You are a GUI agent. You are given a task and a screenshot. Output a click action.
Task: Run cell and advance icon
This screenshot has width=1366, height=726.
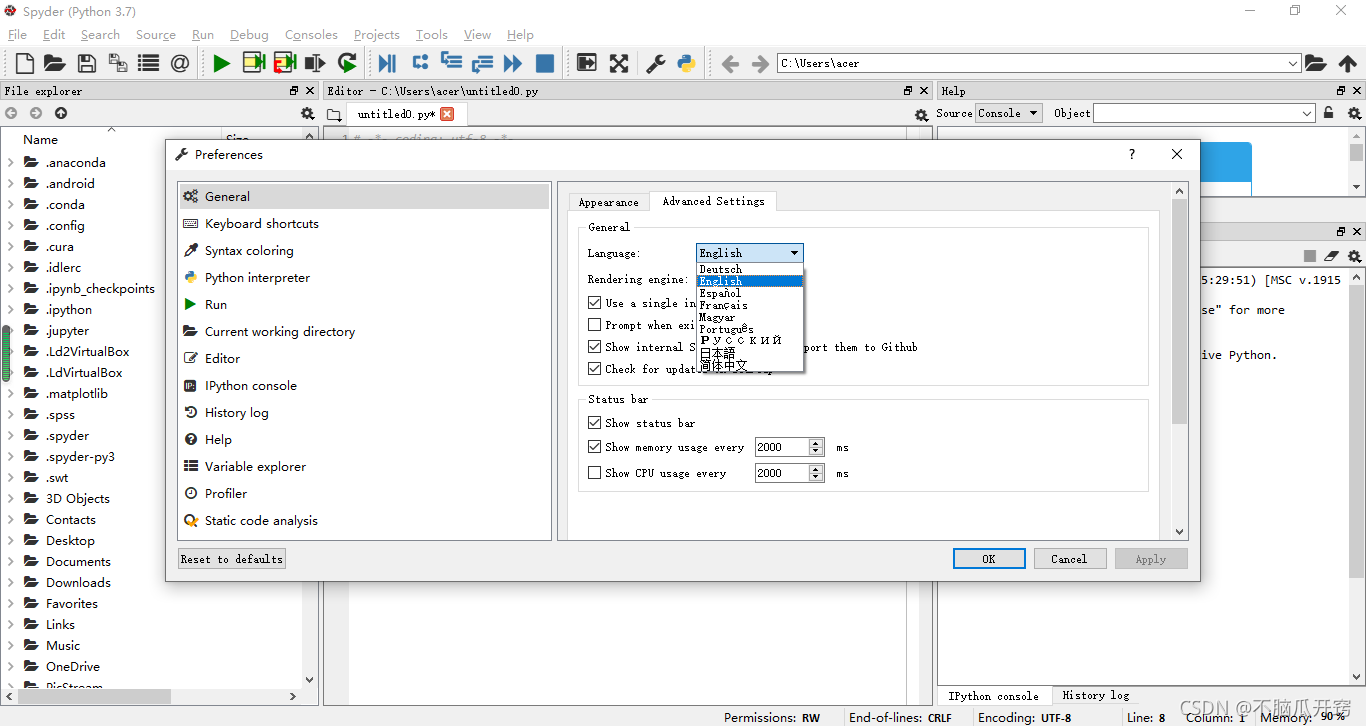(284, 63)
